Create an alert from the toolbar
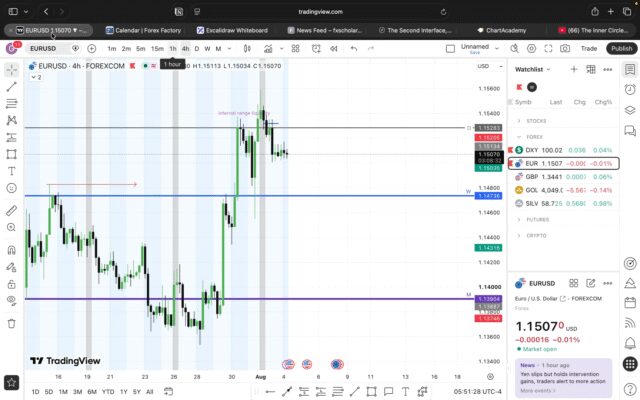 click(316, 49)
